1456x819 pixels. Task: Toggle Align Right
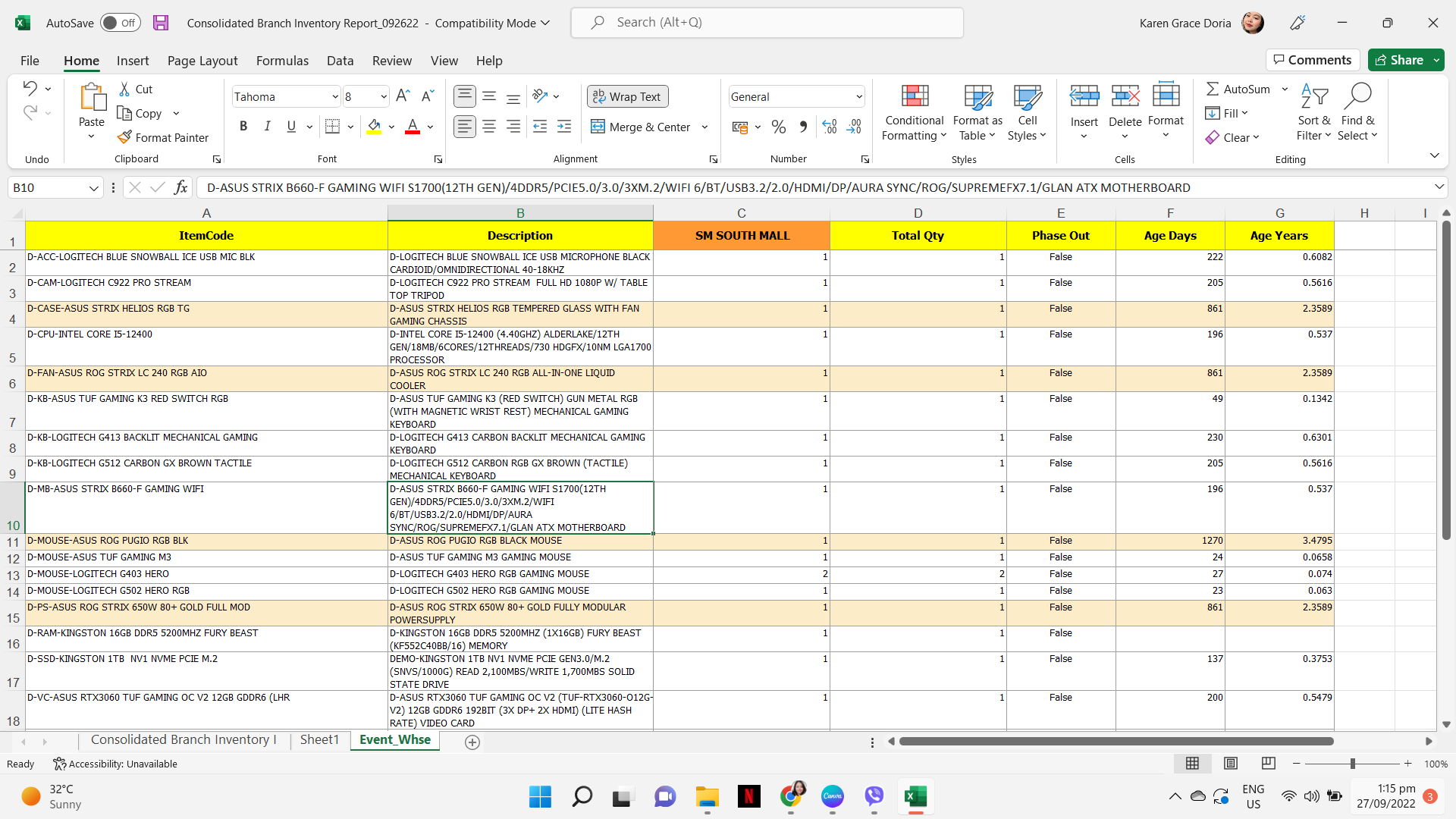[x=513, y=127]
